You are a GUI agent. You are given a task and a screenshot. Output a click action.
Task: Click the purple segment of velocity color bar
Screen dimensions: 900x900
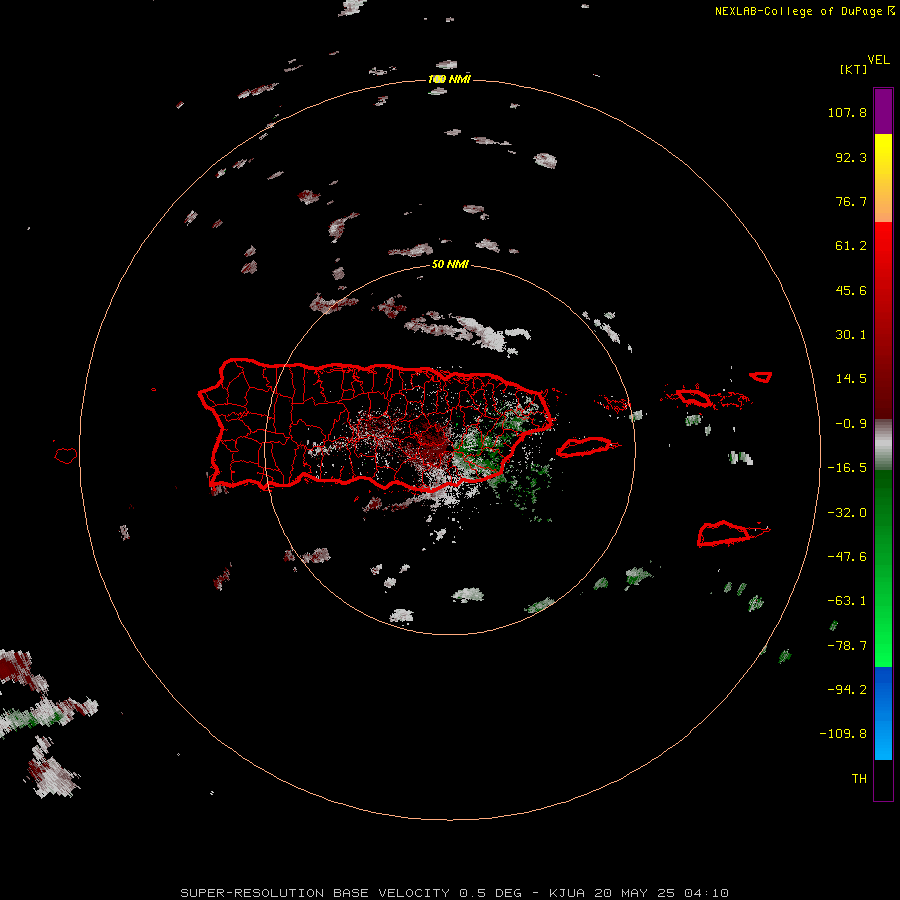[x=883, y=111]
